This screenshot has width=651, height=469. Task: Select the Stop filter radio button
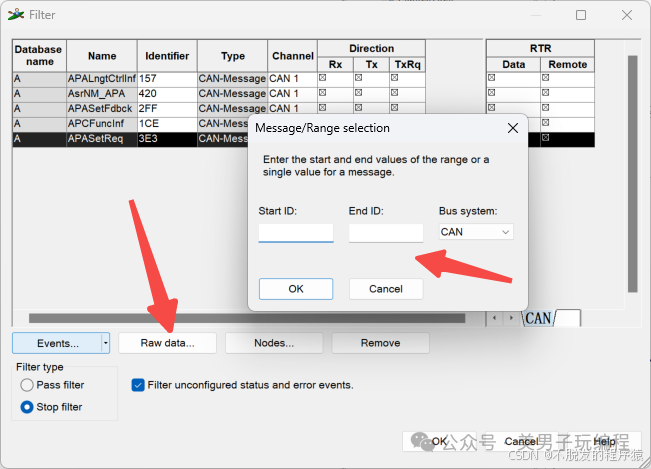pos(27,407)
